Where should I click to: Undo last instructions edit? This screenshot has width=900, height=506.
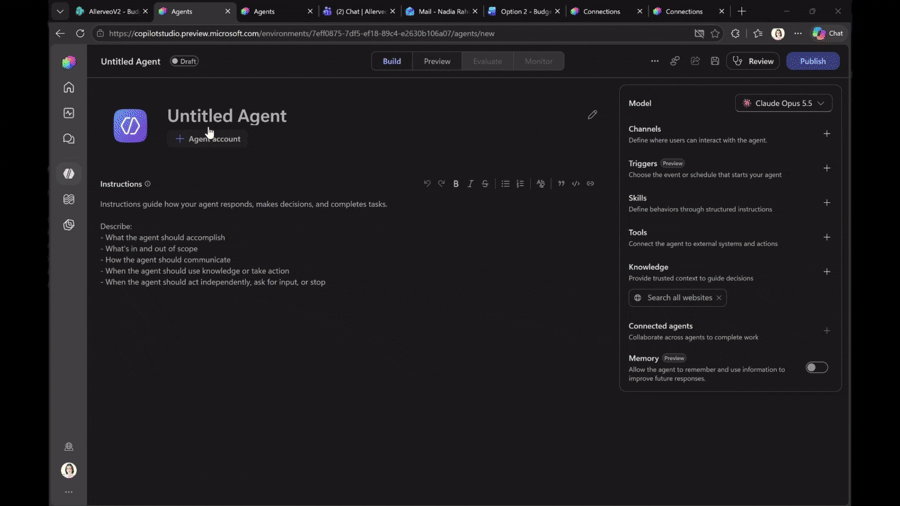coord(427,184)
